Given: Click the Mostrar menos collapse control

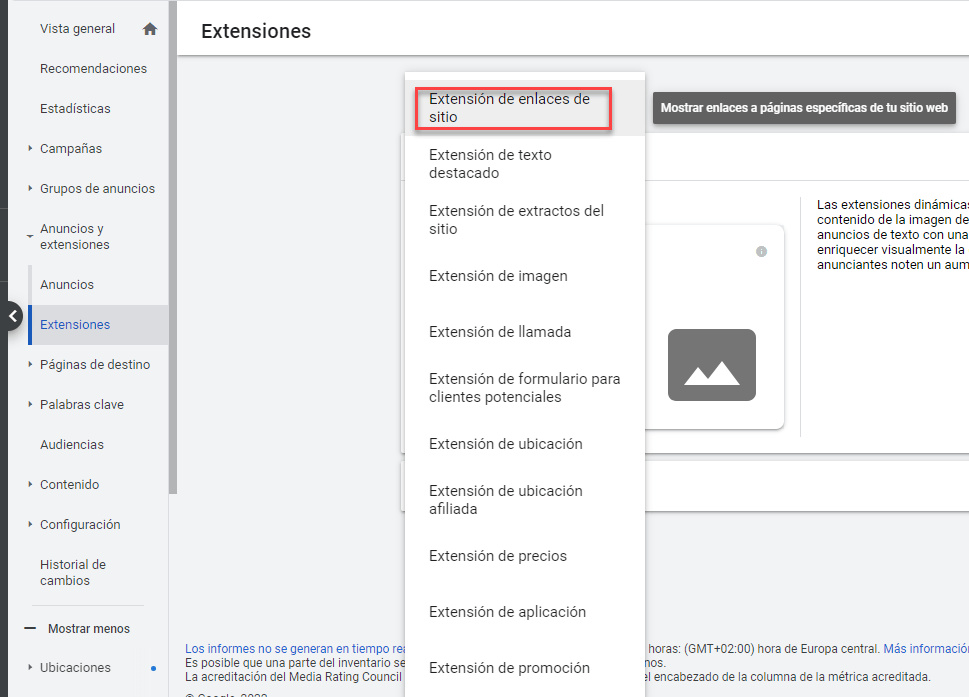Looking at the screenshot, I should tap(88, 629).
